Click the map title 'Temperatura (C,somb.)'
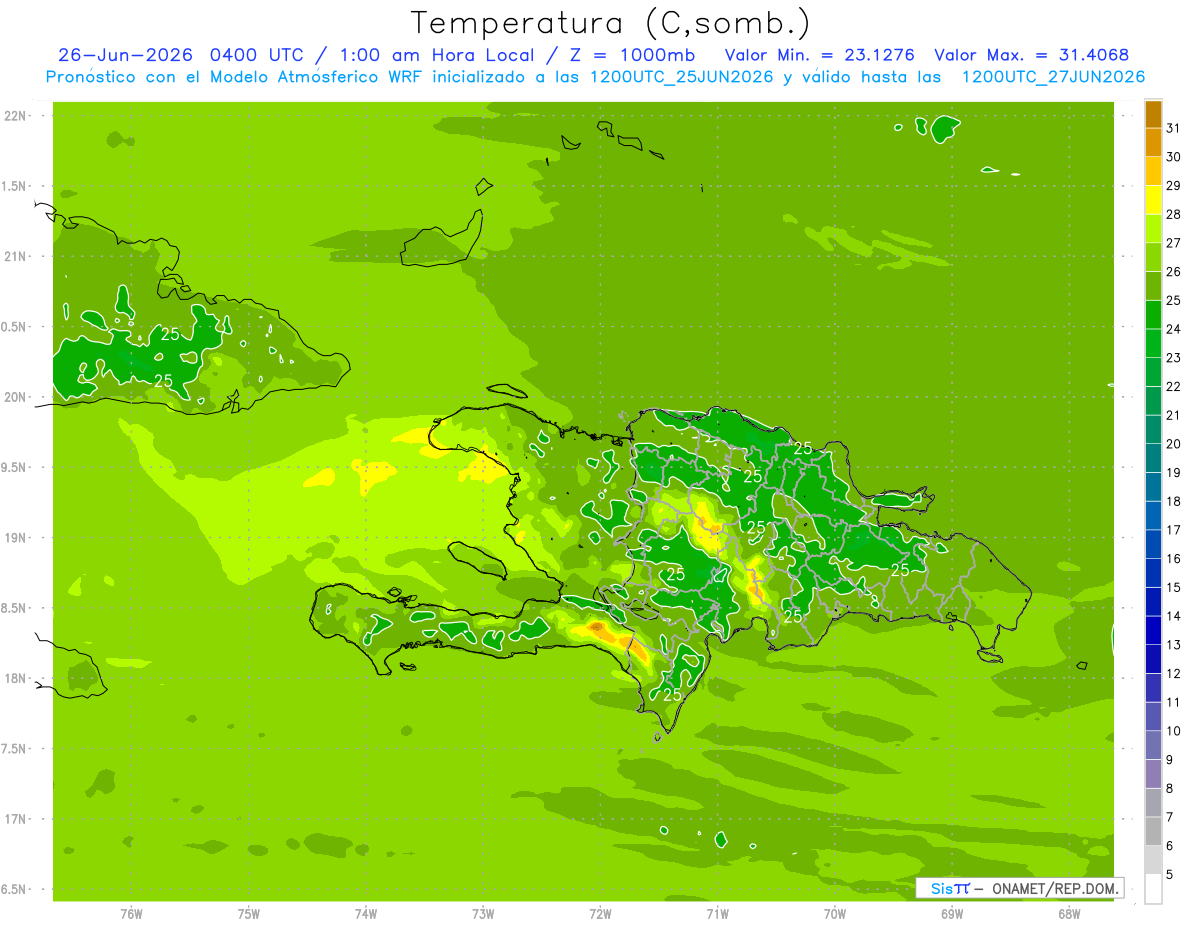 point(611,23)
